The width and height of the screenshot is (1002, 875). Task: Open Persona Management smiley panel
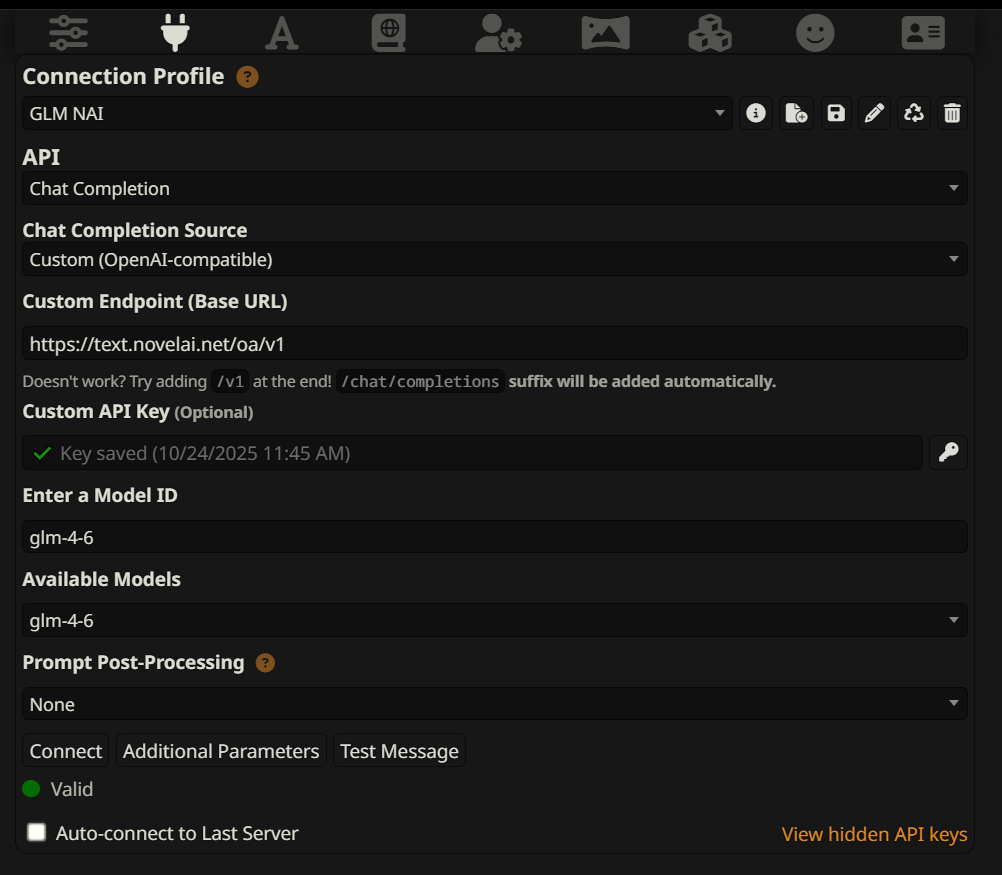coord(815,33)
